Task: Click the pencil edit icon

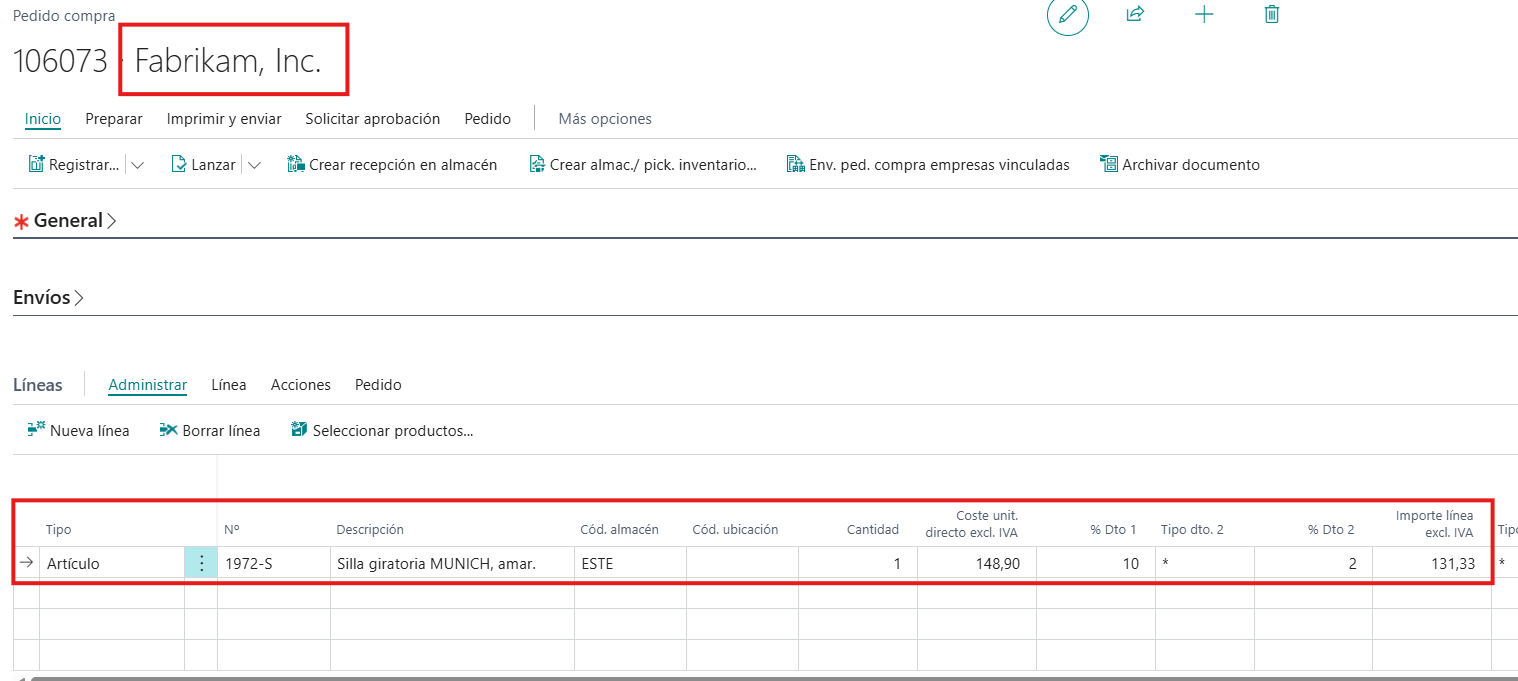Action: pyautogui.click(x=1068, y=15)
